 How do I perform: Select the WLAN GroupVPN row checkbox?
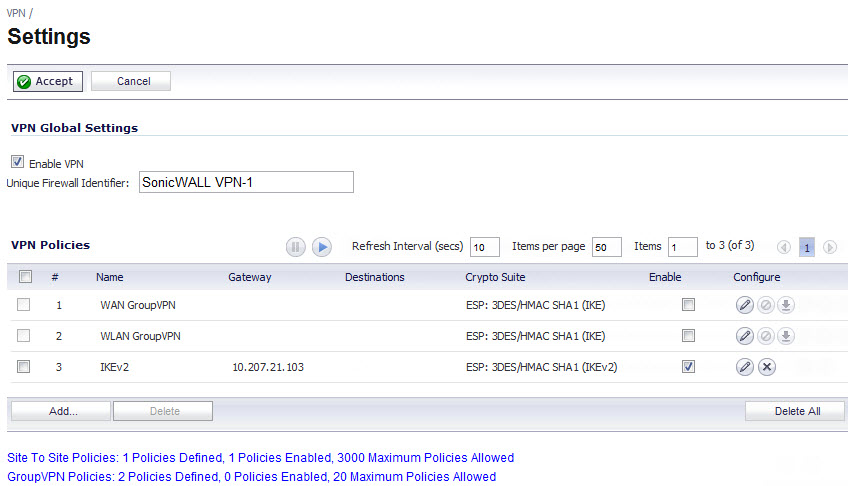[23, 336]
